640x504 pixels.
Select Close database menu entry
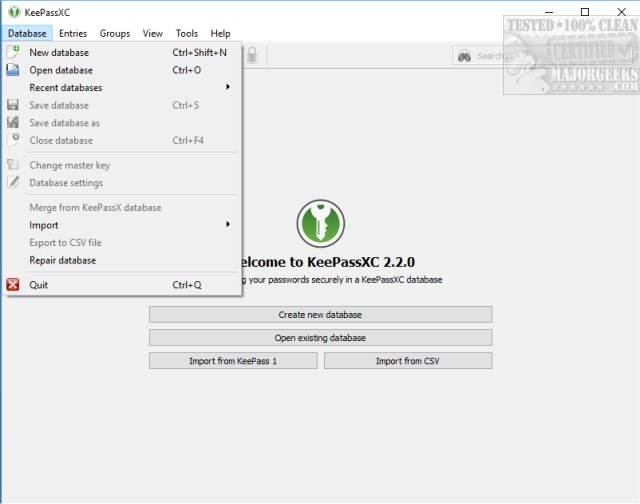pos(122,140)
